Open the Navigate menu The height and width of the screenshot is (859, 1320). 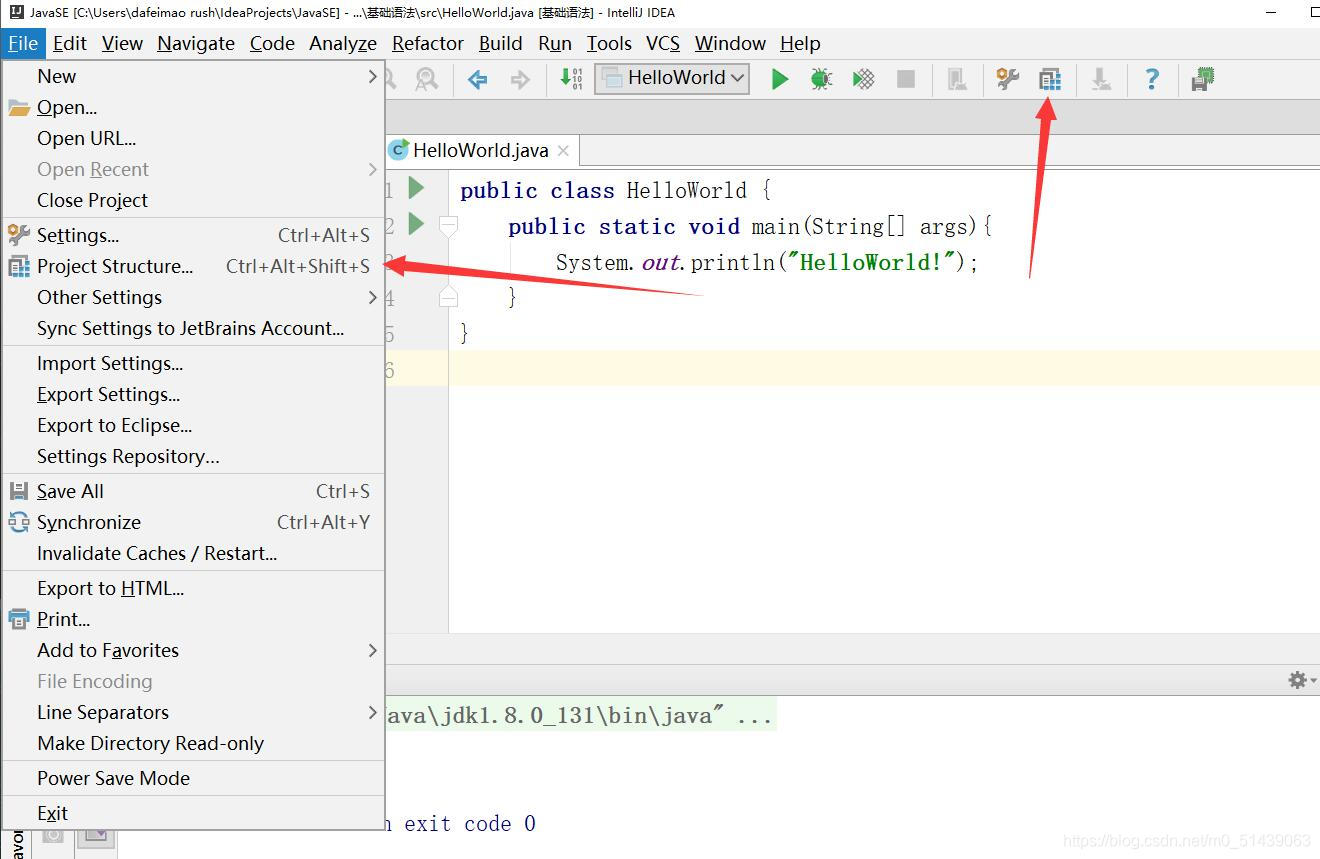tap(196, 43)
